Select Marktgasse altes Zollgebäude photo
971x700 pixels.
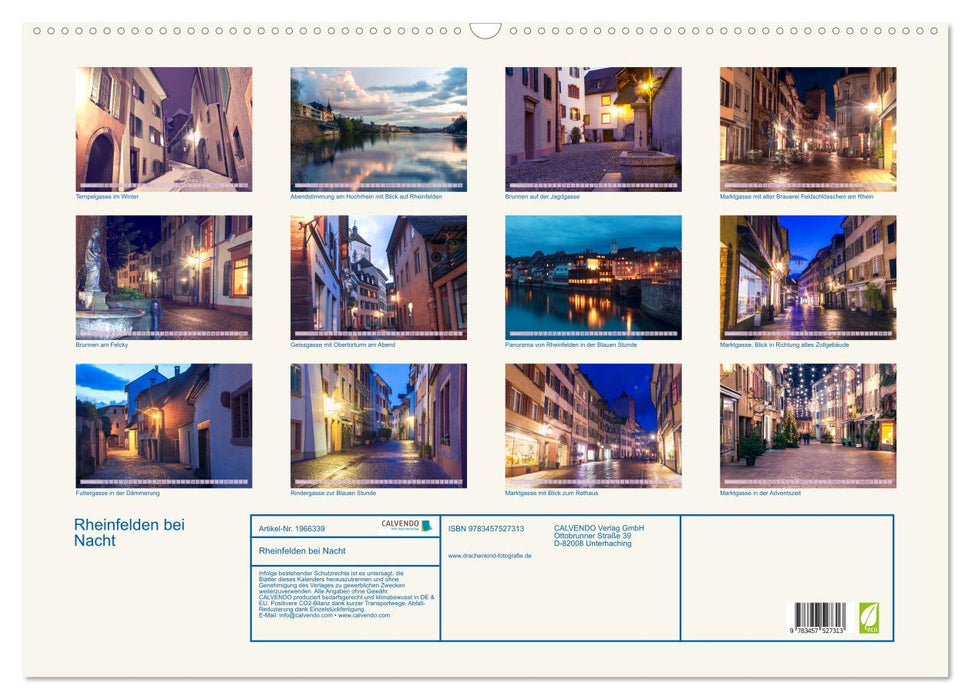(808, 277)
